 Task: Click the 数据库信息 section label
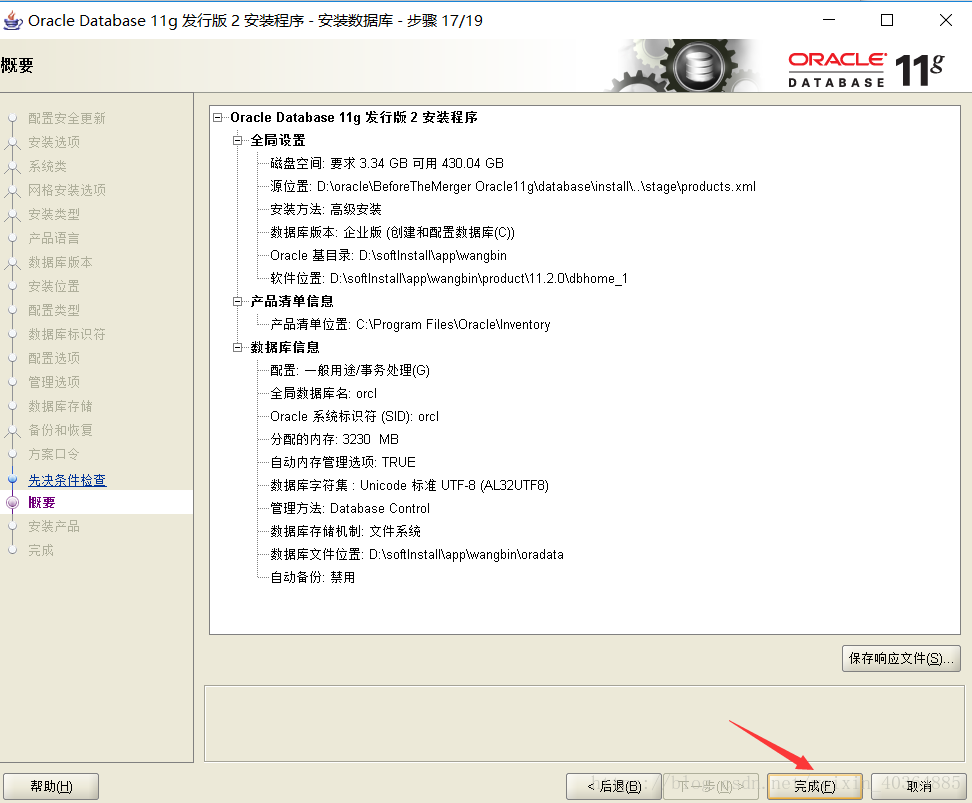[285, 347]
